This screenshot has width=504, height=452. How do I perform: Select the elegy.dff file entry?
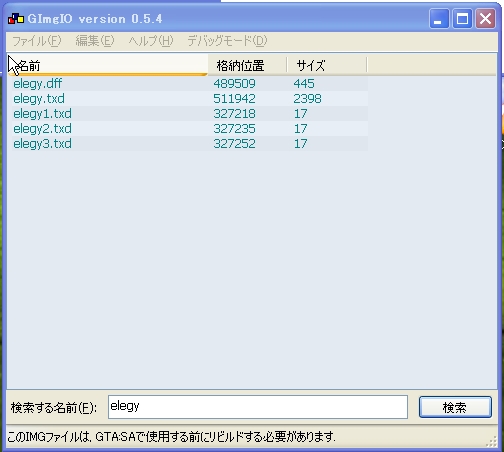point(37,83)
